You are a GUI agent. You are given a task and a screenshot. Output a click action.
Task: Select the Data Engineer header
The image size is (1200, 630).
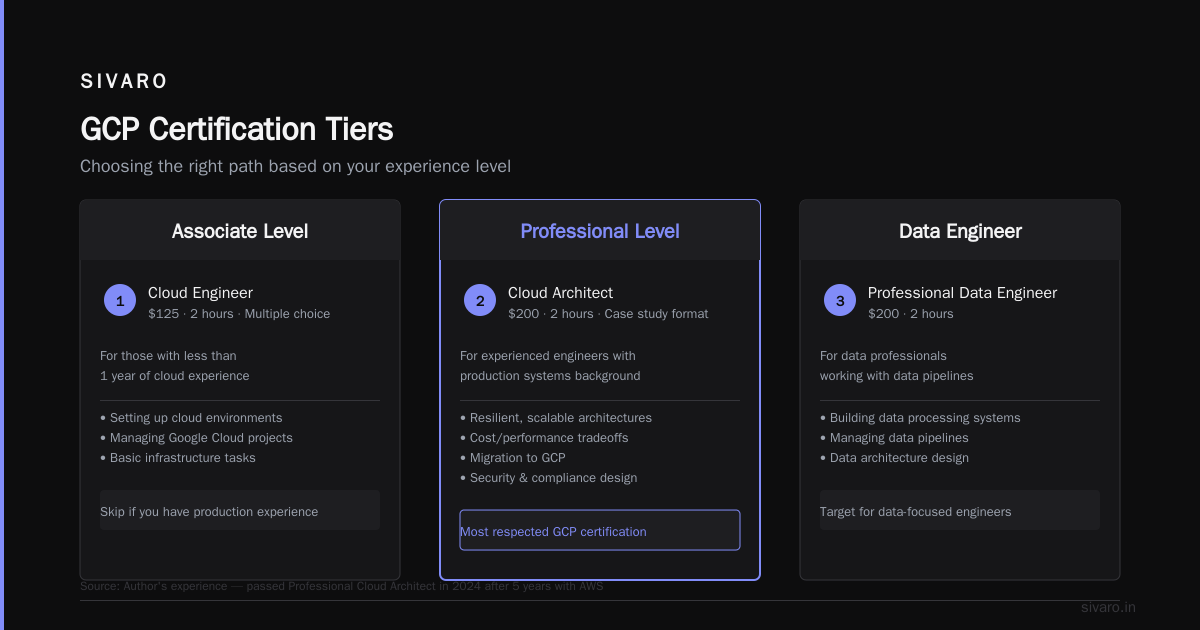[x=960, y=231]
